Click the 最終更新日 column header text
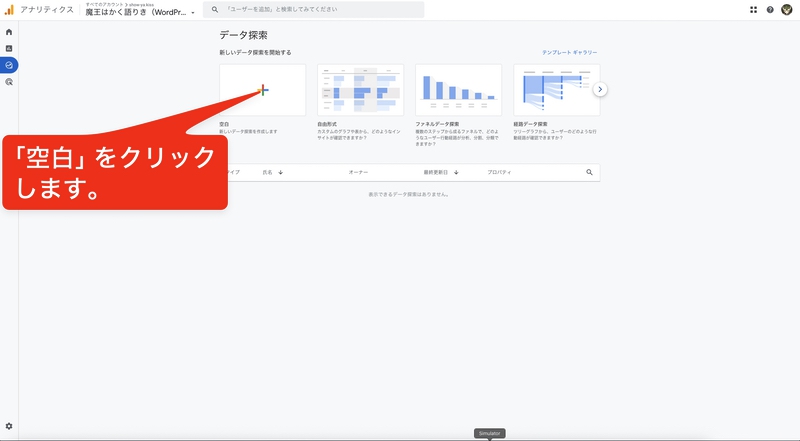This screenshot has height=441, width=800. pos(436,172)
